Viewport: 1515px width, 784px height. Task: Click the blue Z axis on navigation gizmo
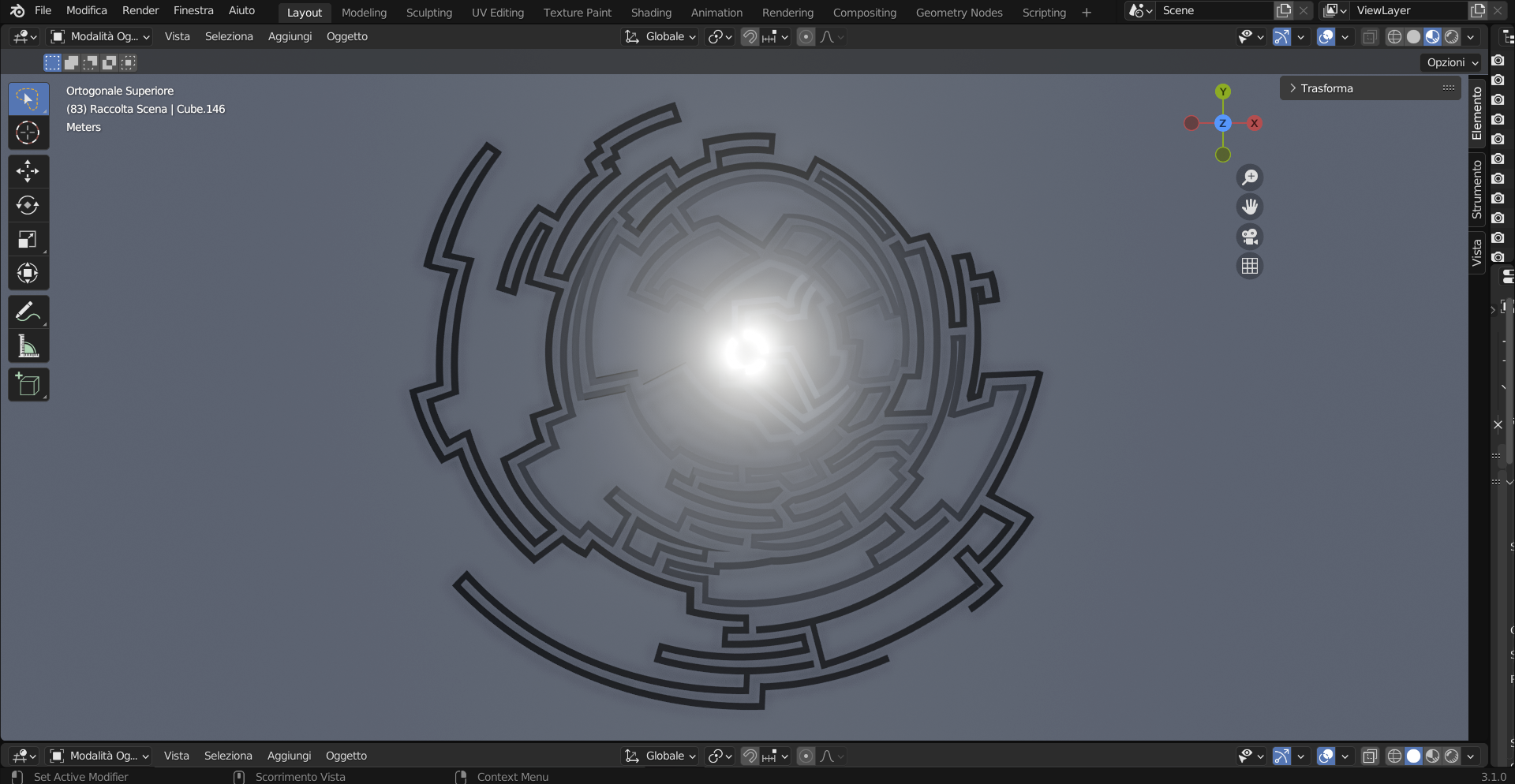coord(1222,123)
